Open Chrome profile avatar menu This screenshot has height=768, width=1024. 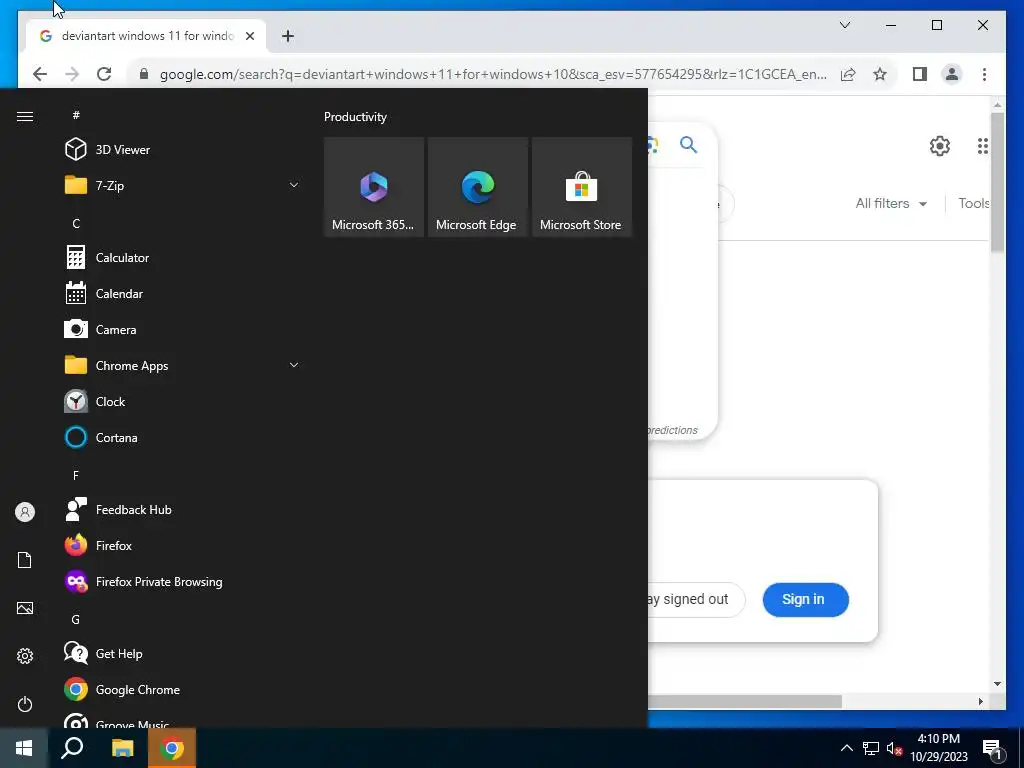952,74
